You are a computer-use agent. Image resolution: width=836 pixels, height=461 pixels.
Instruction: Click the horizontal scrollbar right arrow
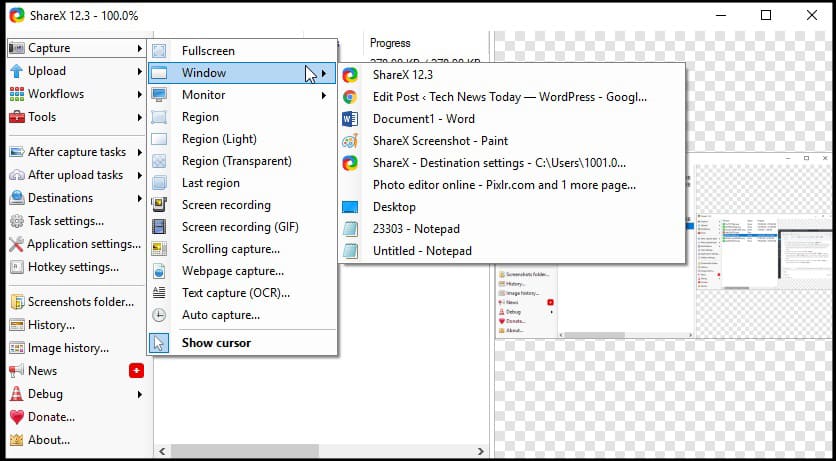coord(480,451)
